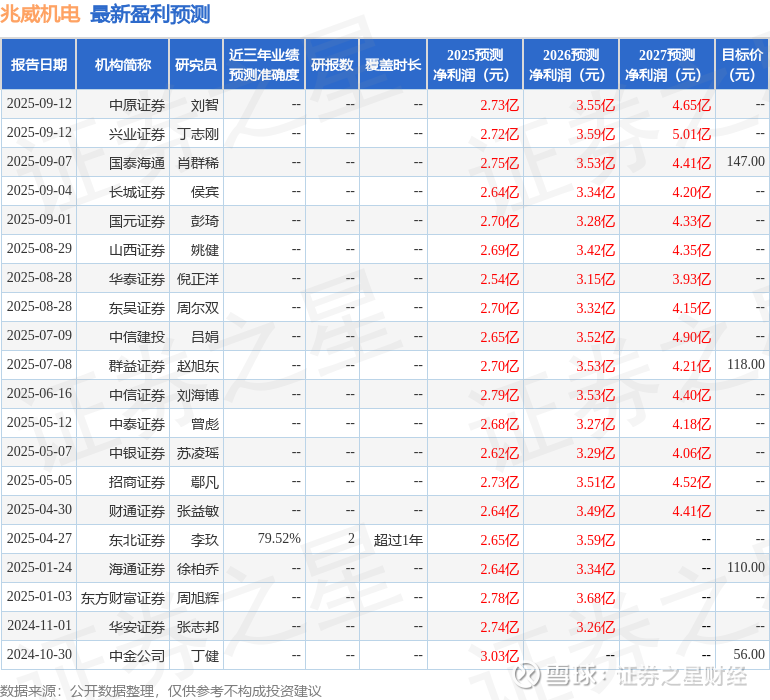Click analyst name 徐柏乔

(x=198, y=569)
